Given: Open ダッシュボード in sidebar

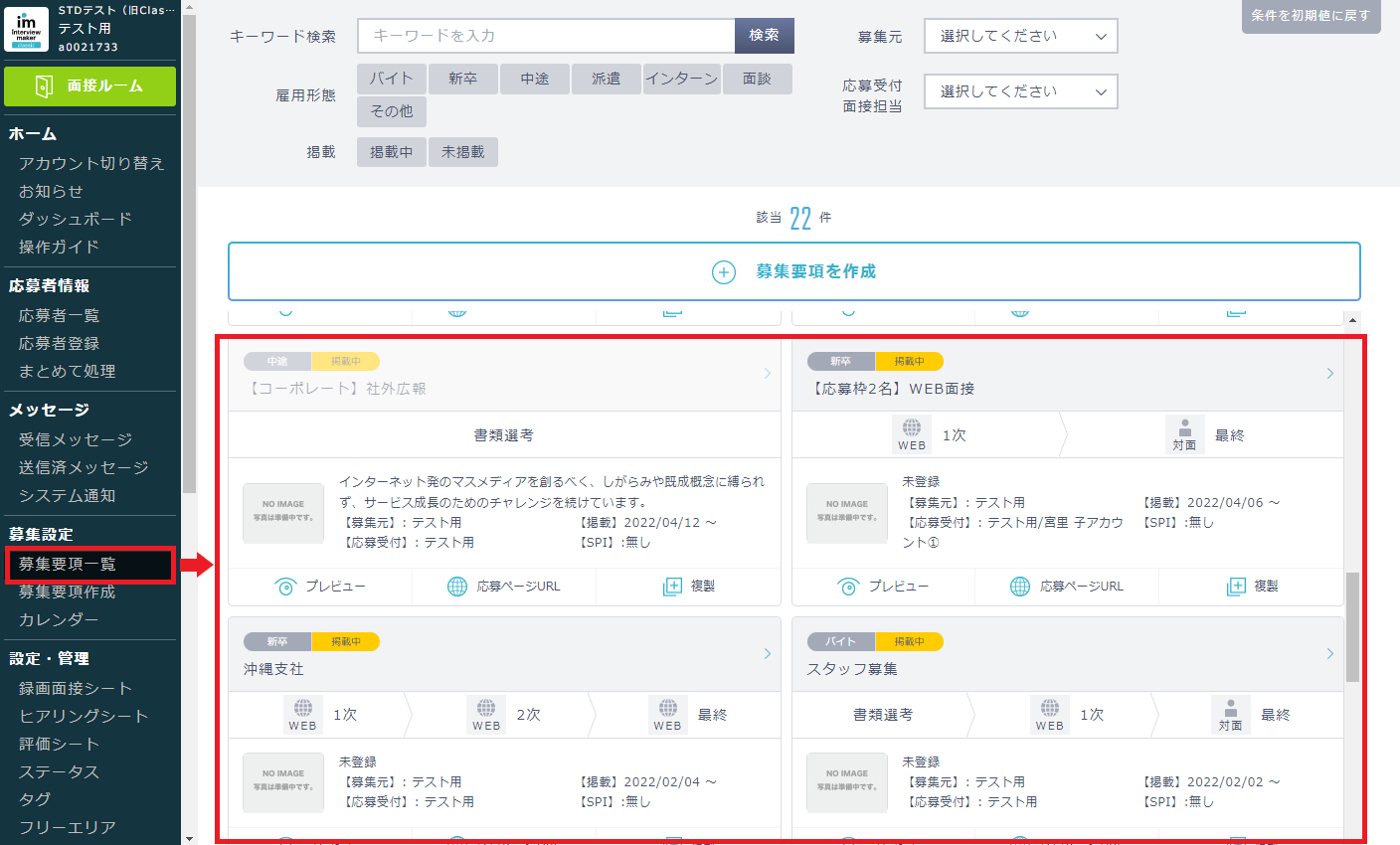Looking at the screenshot, I should click(x=76, y=219).
